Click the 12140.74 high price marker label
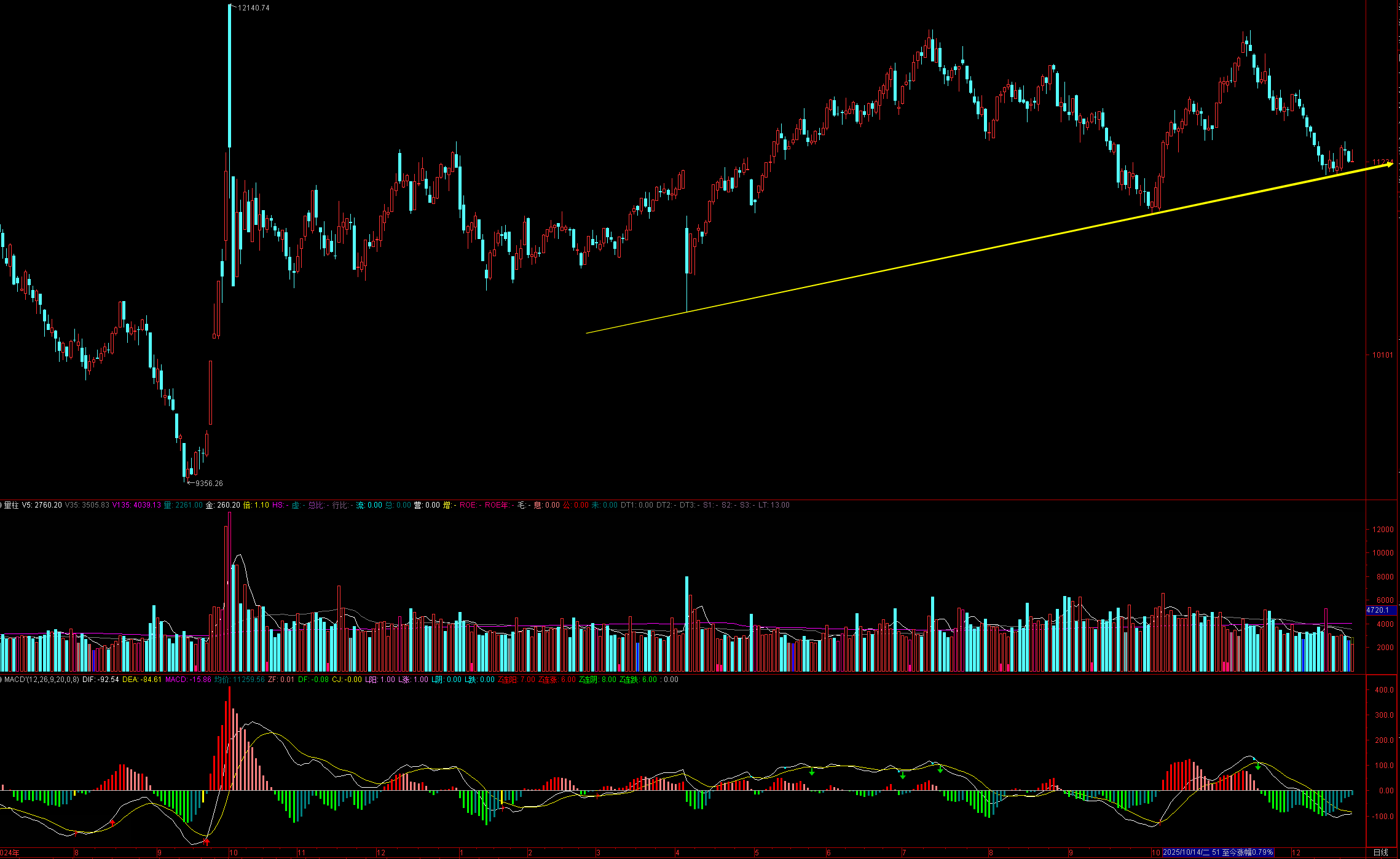This screenshot has width=1400, height=859. click(x=253, y=8)
